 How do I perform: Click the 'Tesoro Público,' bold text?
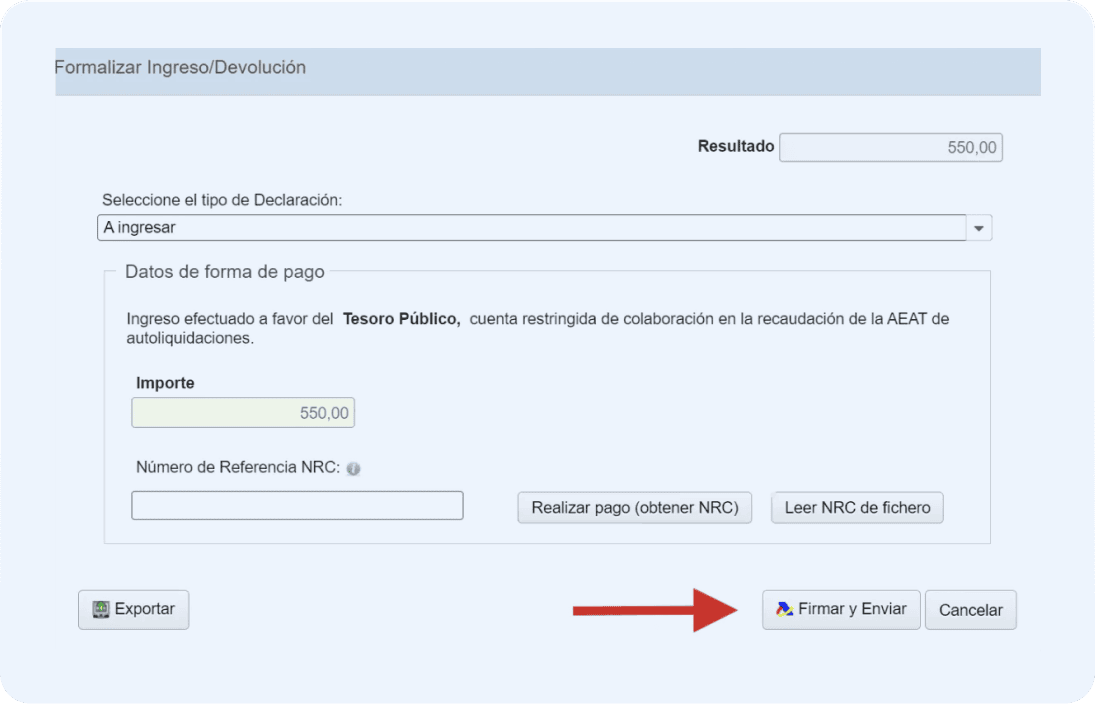tap(402, 319)
